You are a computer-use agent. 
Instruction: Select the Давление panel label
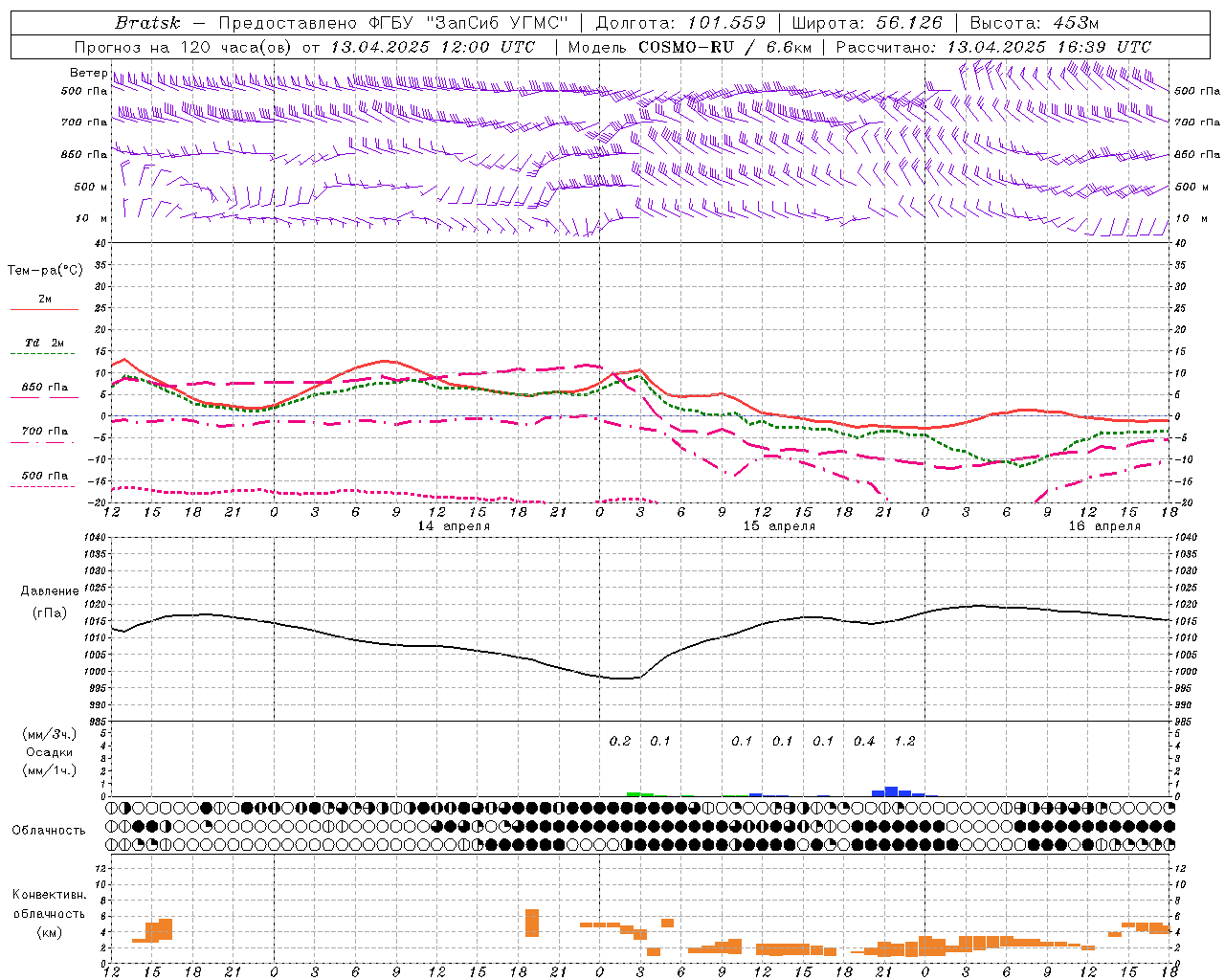coord(50,591)
